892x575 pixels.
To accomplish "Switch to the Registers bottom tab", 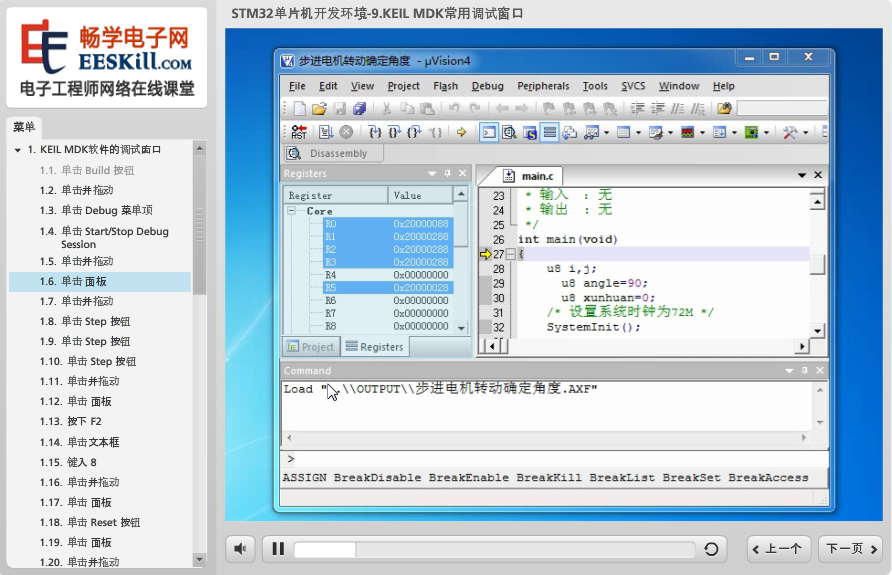I will click(374, 346).
